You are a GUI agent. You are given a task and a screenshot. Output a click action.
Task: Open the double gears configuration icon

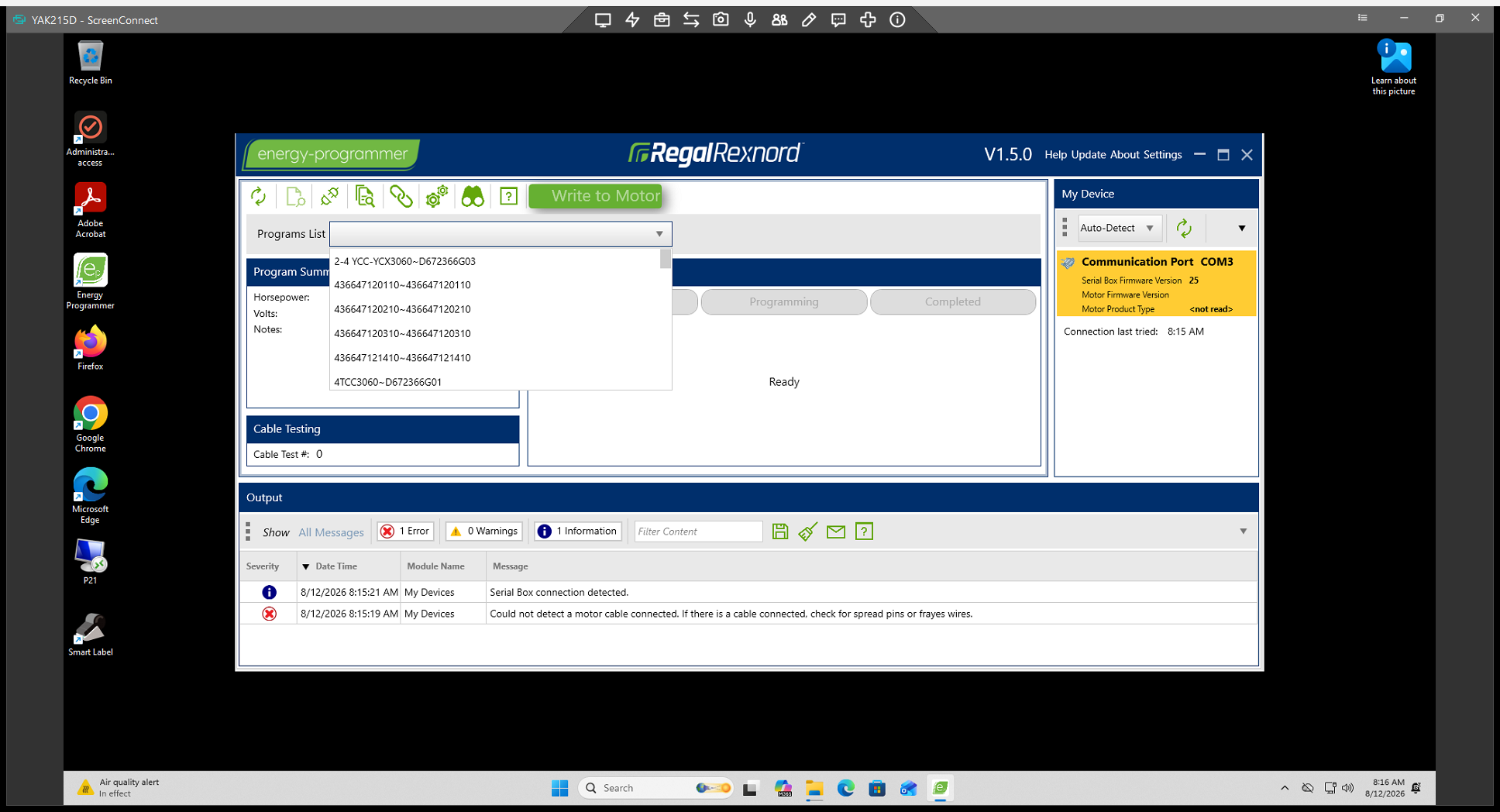pos(436,197)
